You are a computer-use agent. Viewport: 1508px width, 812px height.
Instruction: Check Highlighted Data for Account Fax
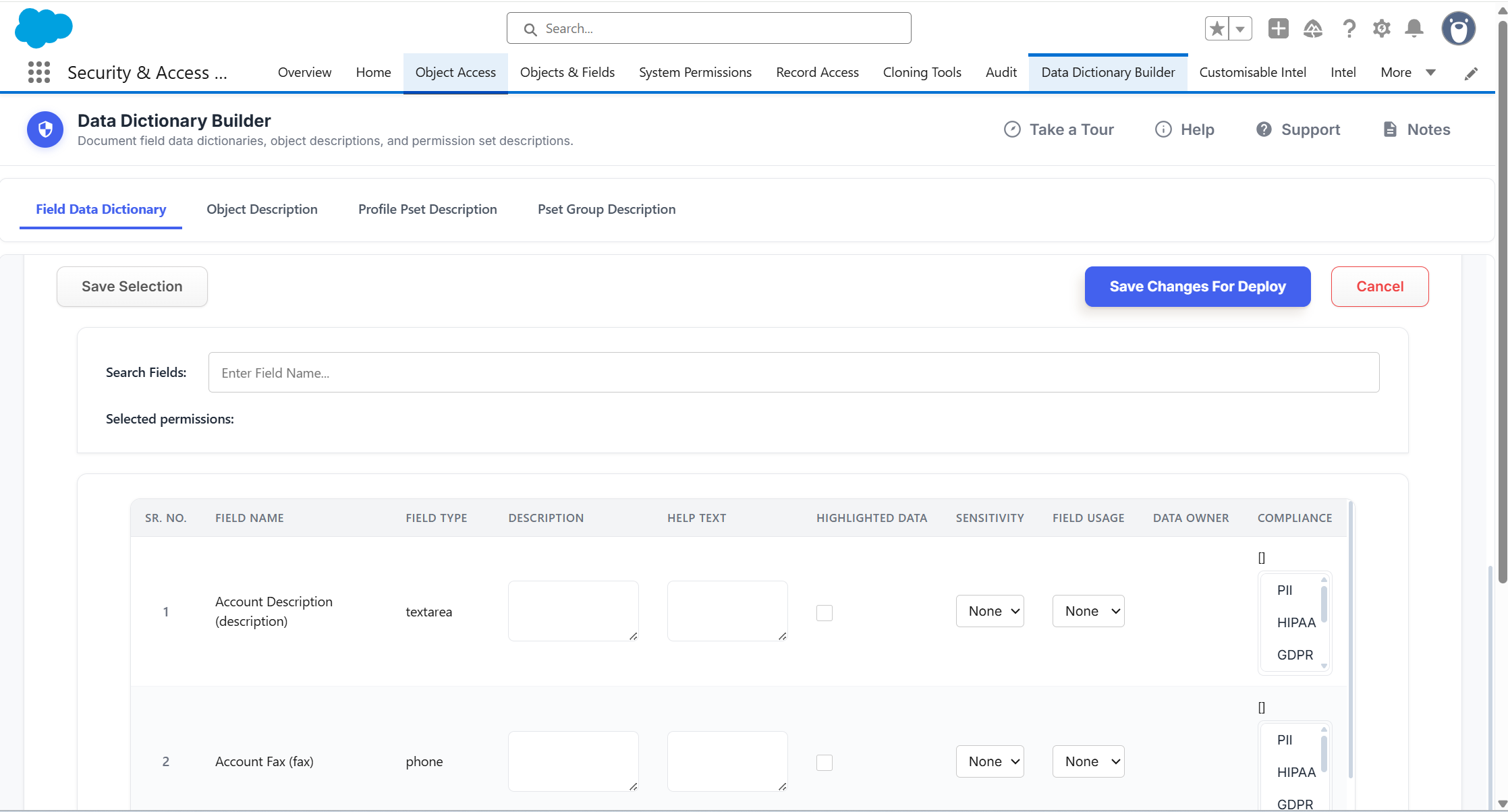(x=824, y=763)
